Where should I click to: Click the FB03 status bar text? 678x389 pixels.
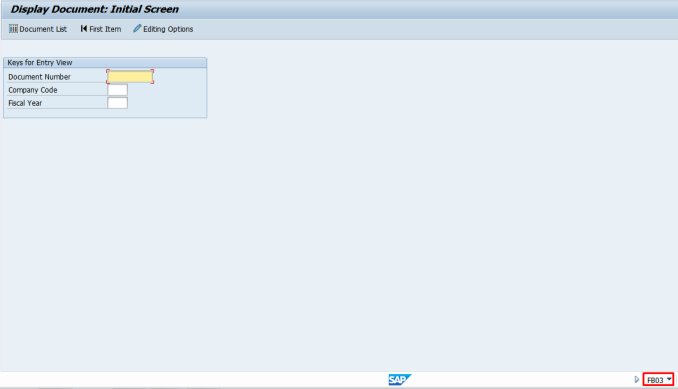(655, 380)
